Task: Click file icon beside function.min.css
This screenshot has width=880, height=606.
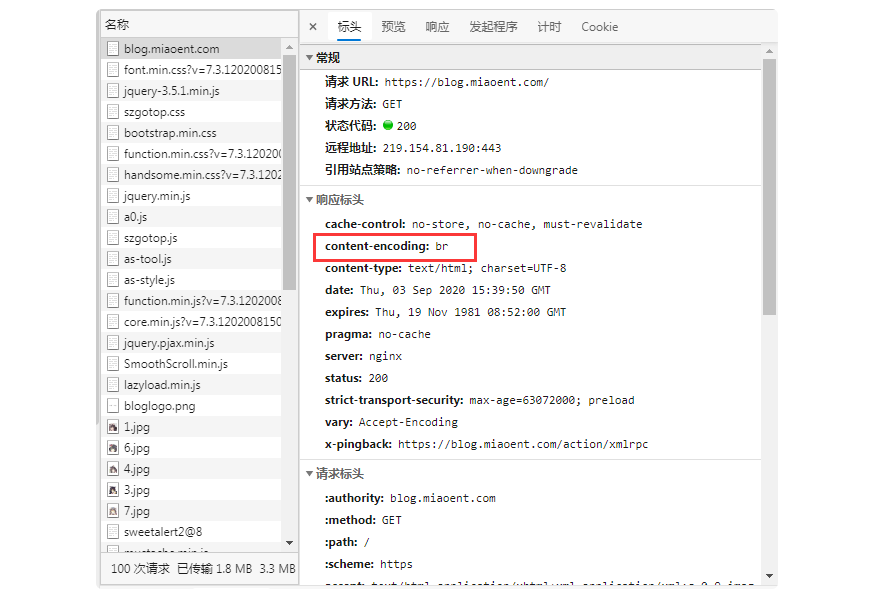Action: click(113, 154)
